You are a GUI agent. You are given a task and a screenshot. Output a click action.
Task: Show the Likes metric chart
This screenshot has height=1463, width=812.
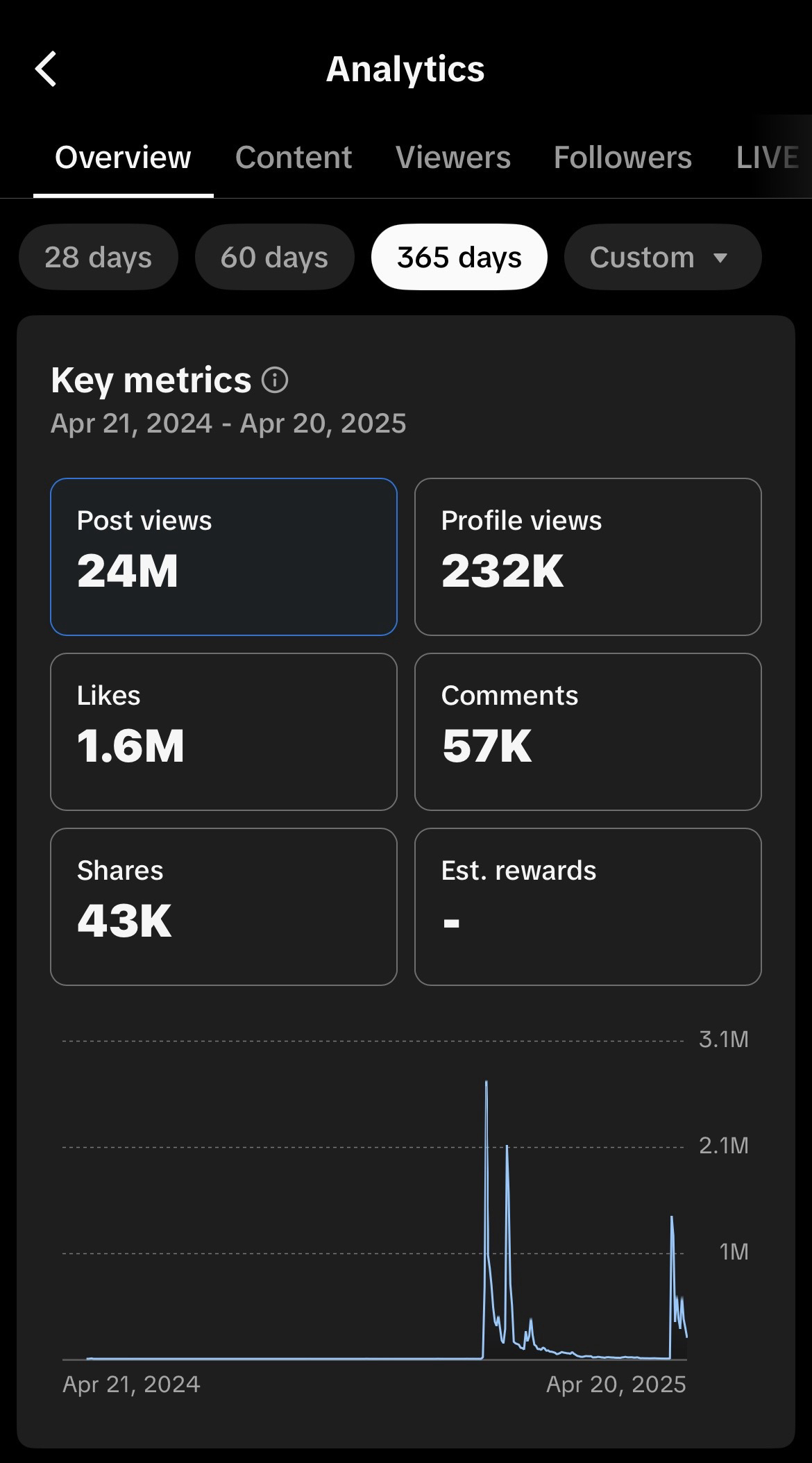[x=223, y=731]
